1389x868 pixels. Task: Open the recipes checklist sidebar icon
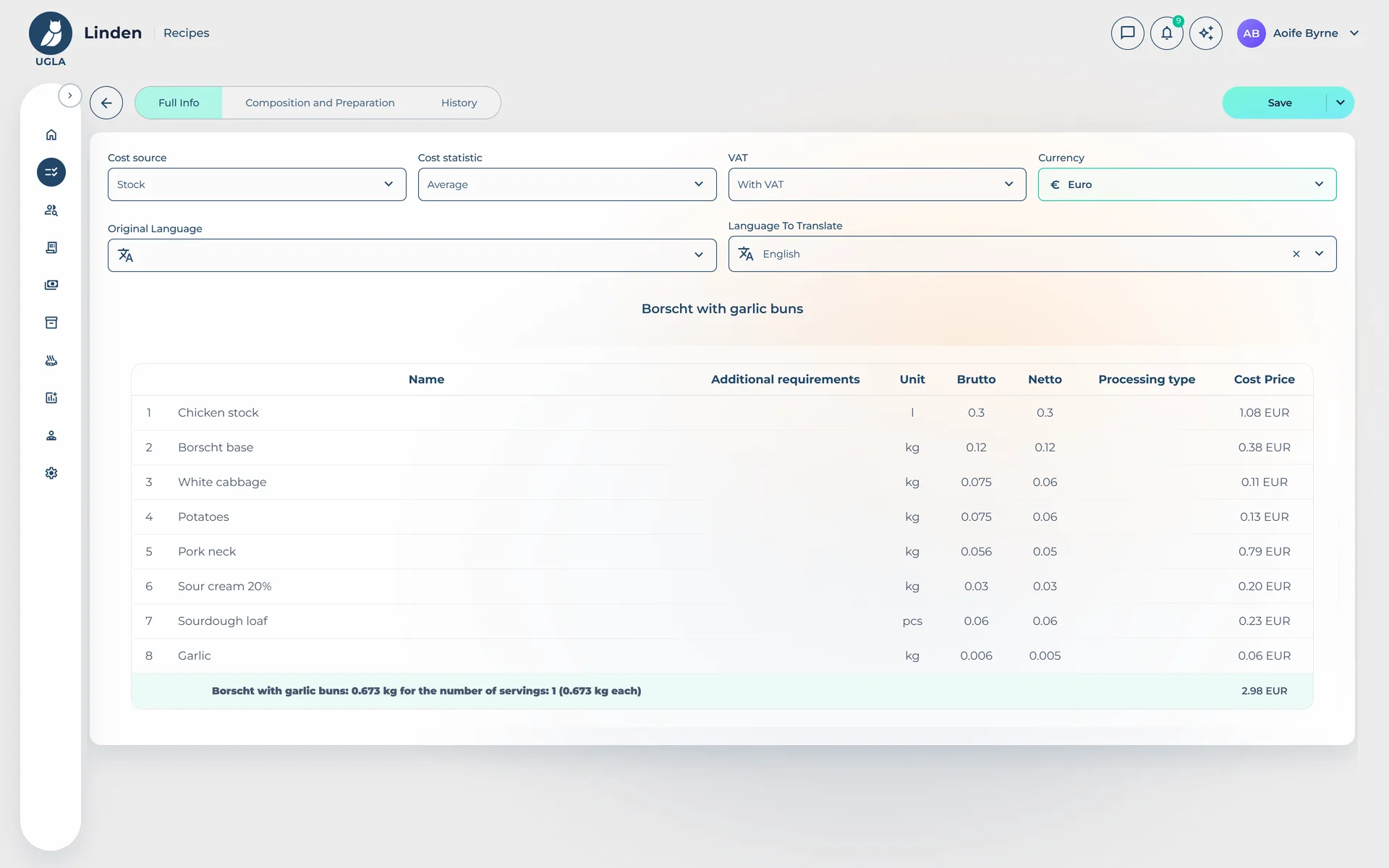tap(51, 172)
